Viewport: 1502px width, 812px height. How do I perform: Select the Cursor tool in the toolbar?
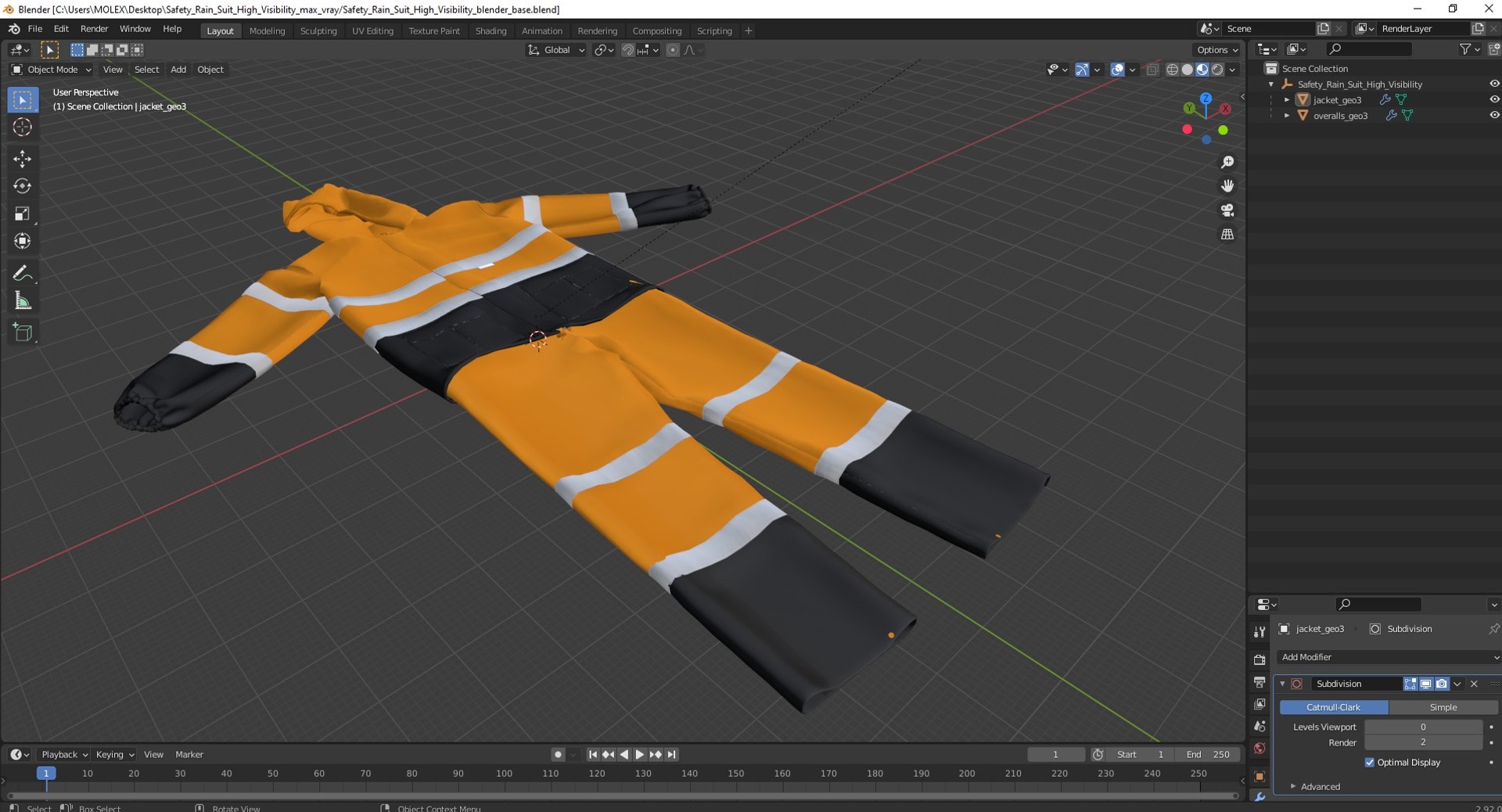[x=23, y=127]
